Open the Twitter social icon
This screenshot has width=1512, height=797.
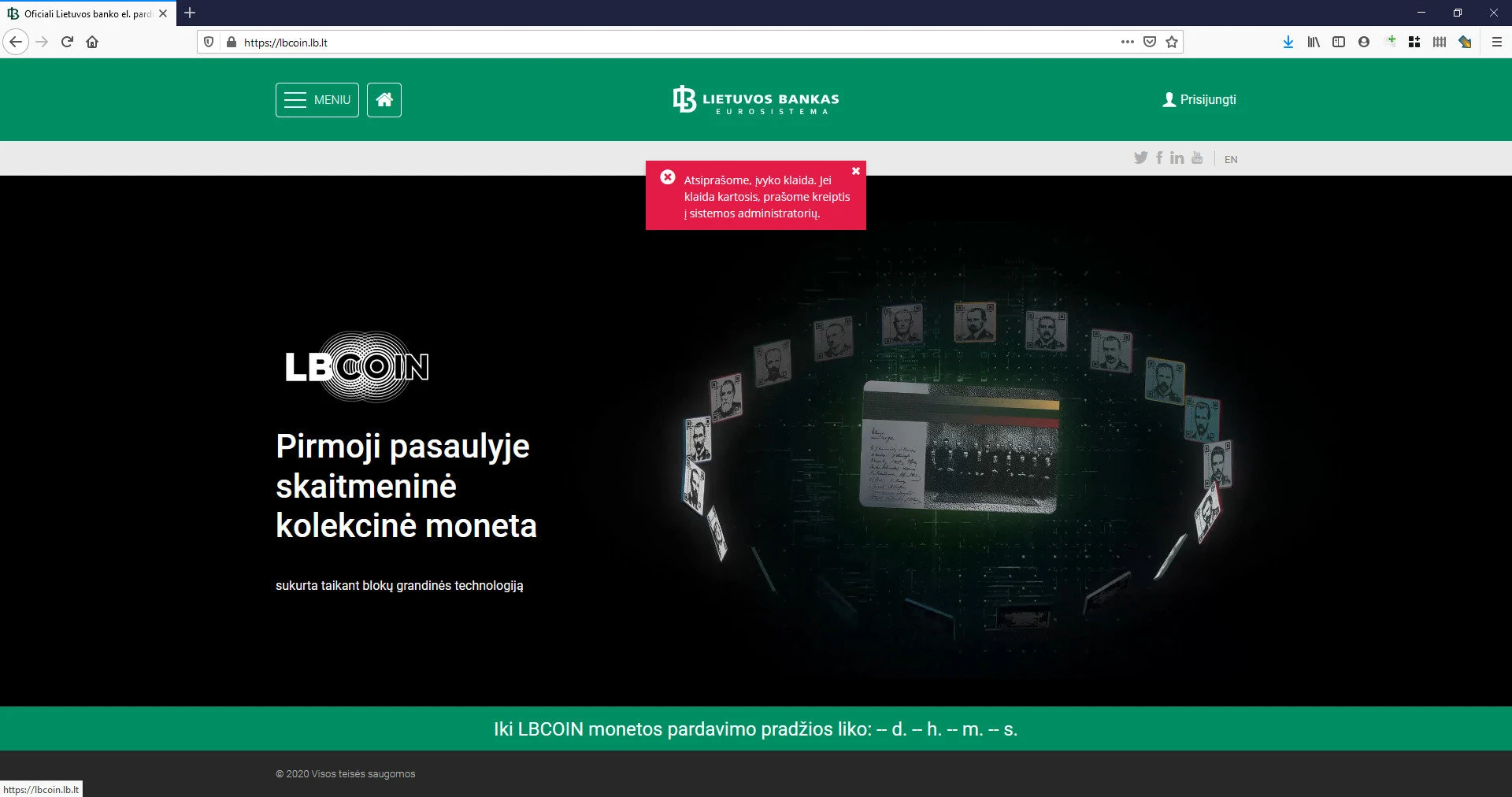(1140, 158)
